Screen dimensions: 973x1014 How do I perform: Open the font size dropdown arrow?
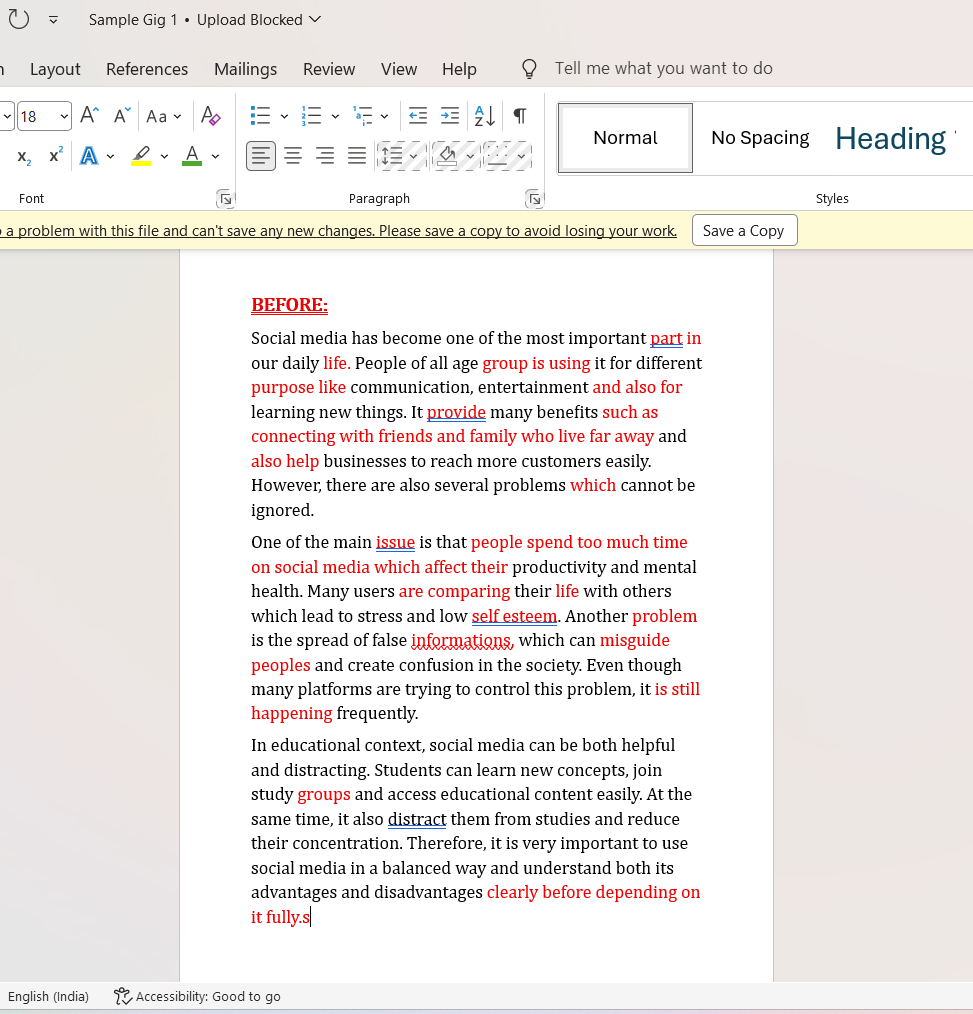(64, 116)
